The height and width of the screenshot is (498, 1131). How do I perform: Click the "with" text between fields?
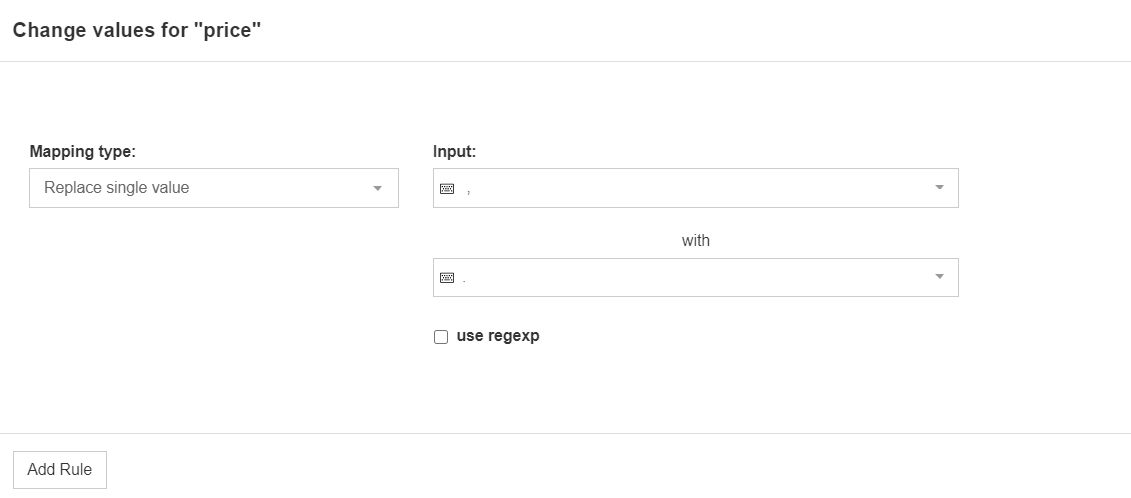point(696,240)
